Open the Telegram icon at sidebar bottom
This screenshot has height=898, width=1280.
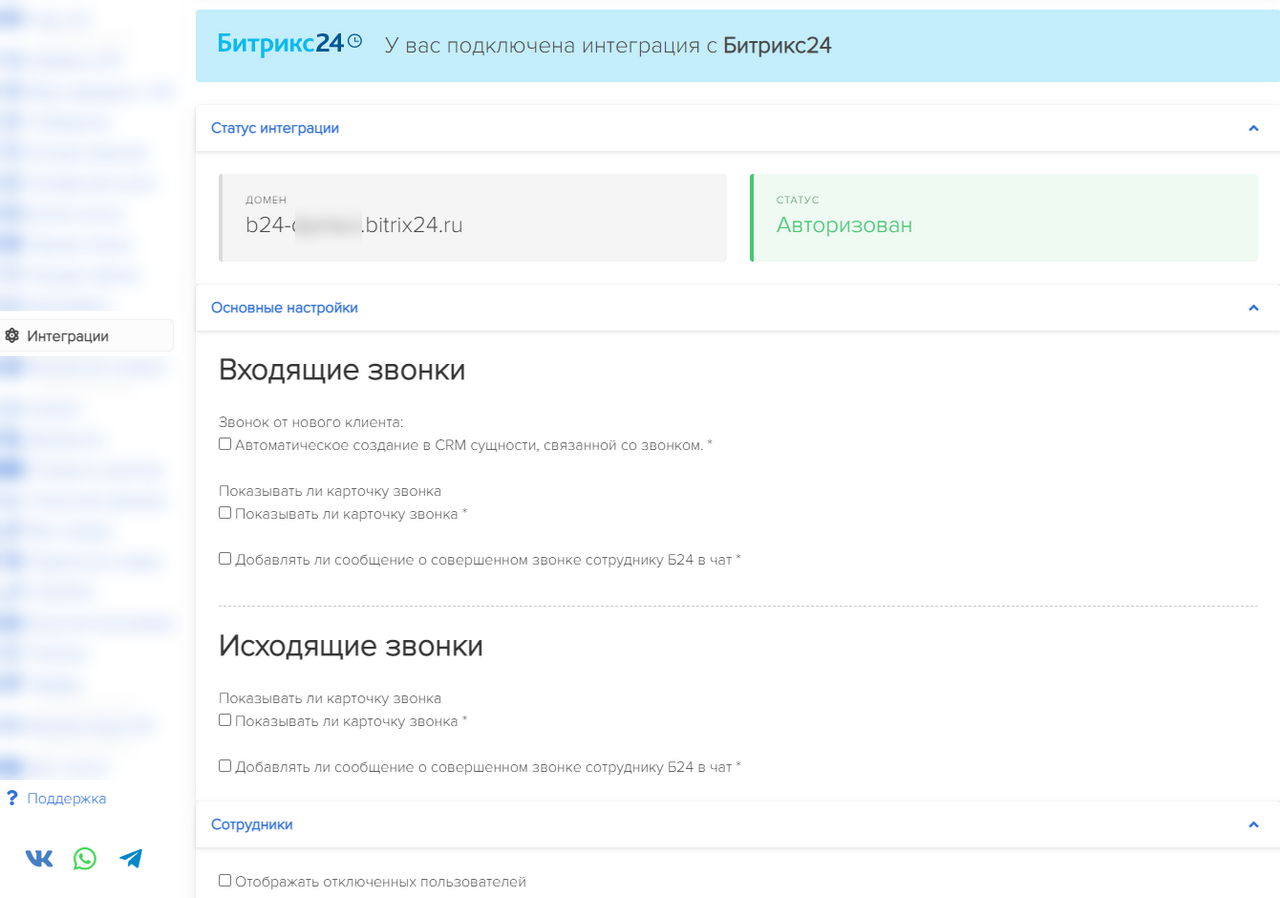[x=130, y=858]
